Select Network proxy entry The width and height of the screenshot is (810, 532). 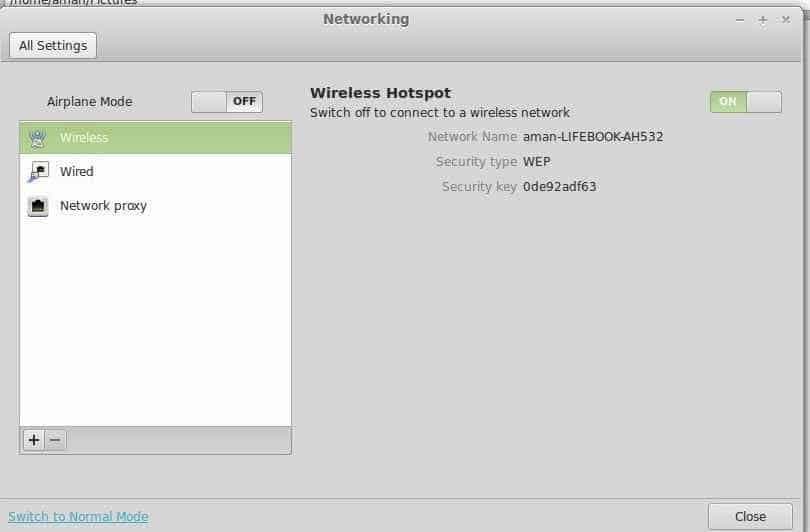tap(155, 206)
